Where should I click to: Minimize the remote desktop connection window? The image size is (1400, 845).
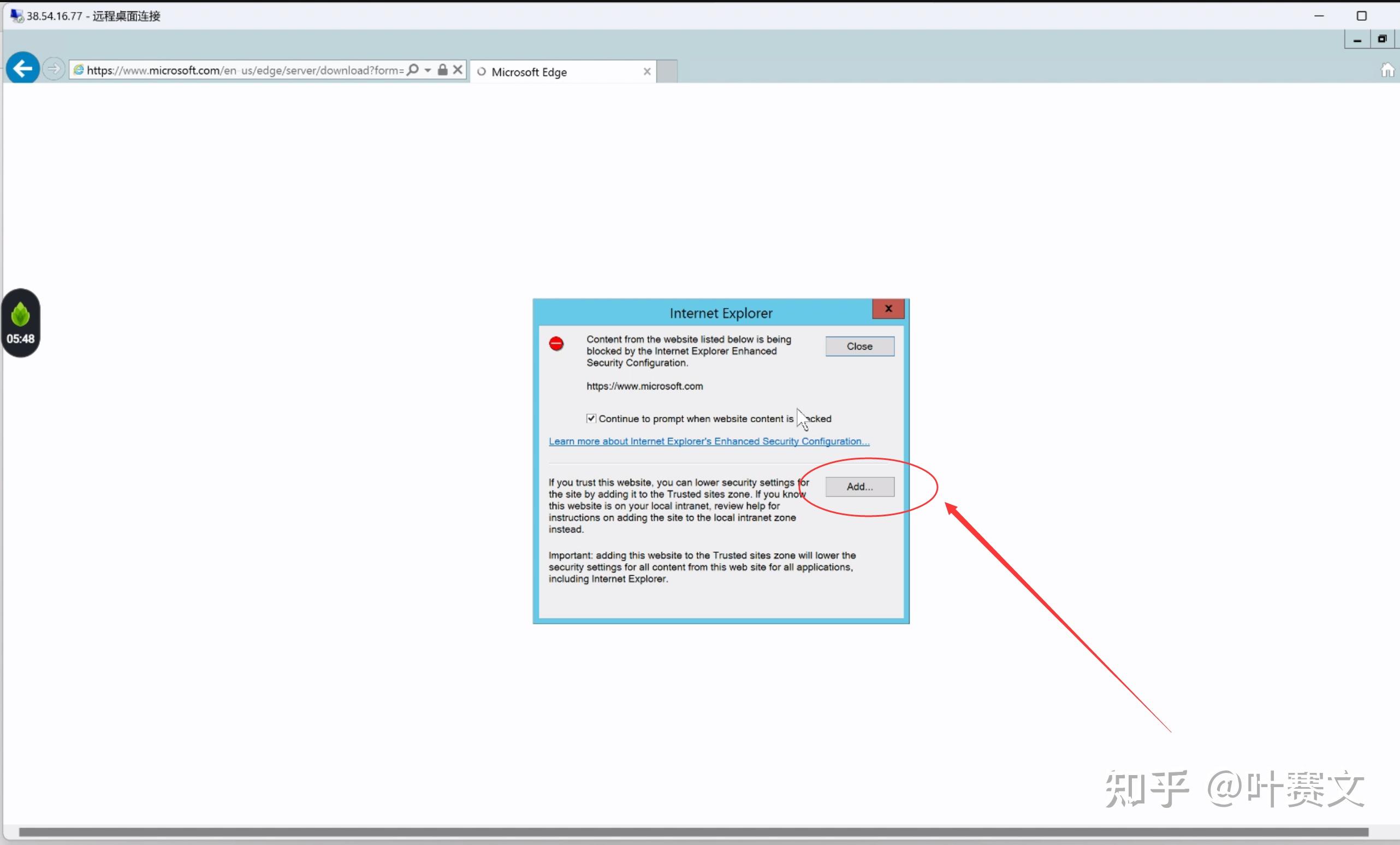tap(1319, 16)
